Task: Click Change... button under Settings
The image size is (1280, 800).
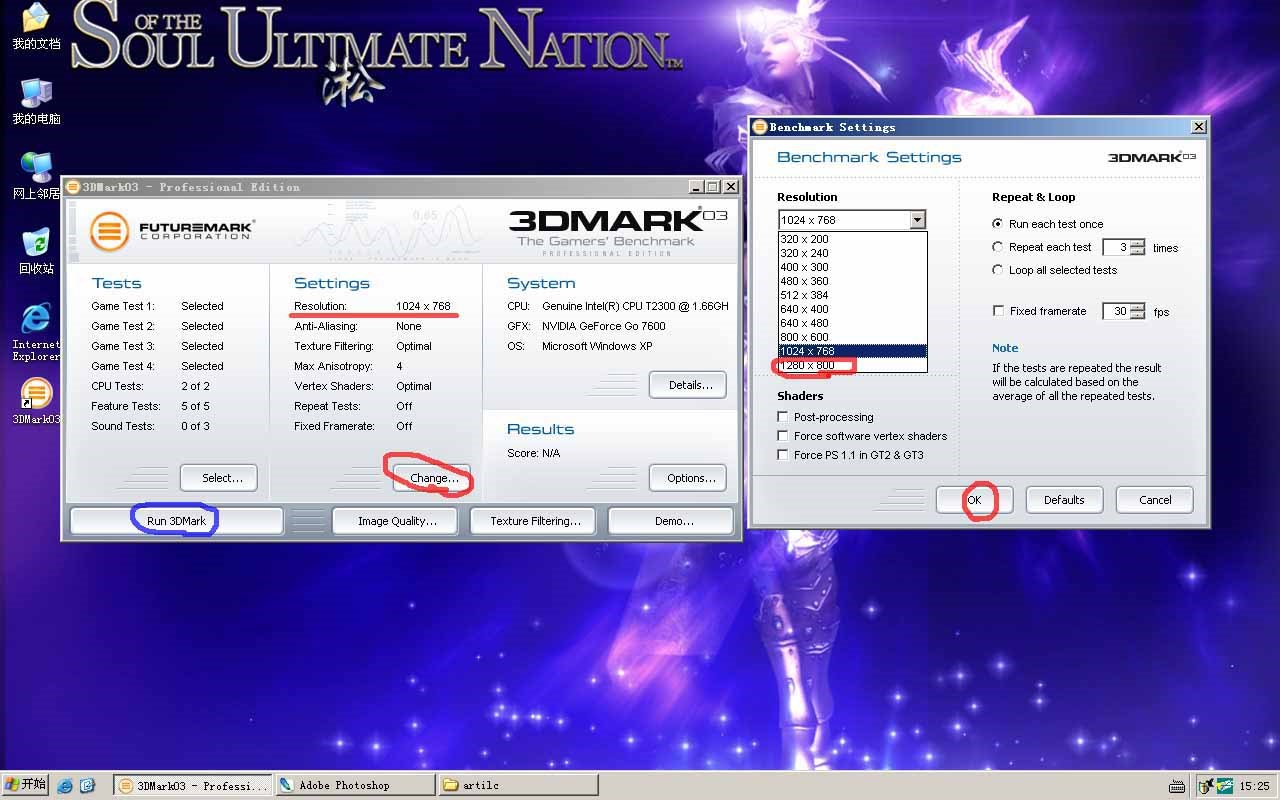Action: [x=432, y=478]
